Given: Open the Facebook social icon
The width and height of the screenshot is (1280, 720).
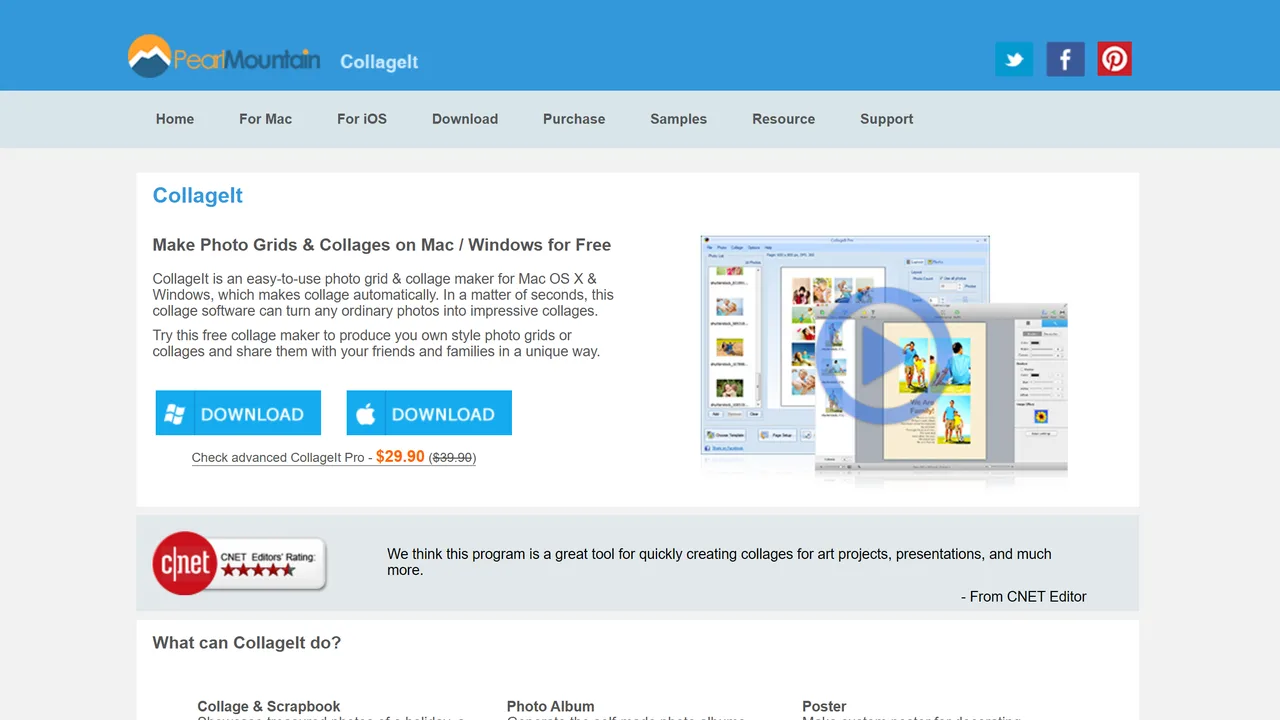Looking at the screenshot, I should (x=1065, y=60).
